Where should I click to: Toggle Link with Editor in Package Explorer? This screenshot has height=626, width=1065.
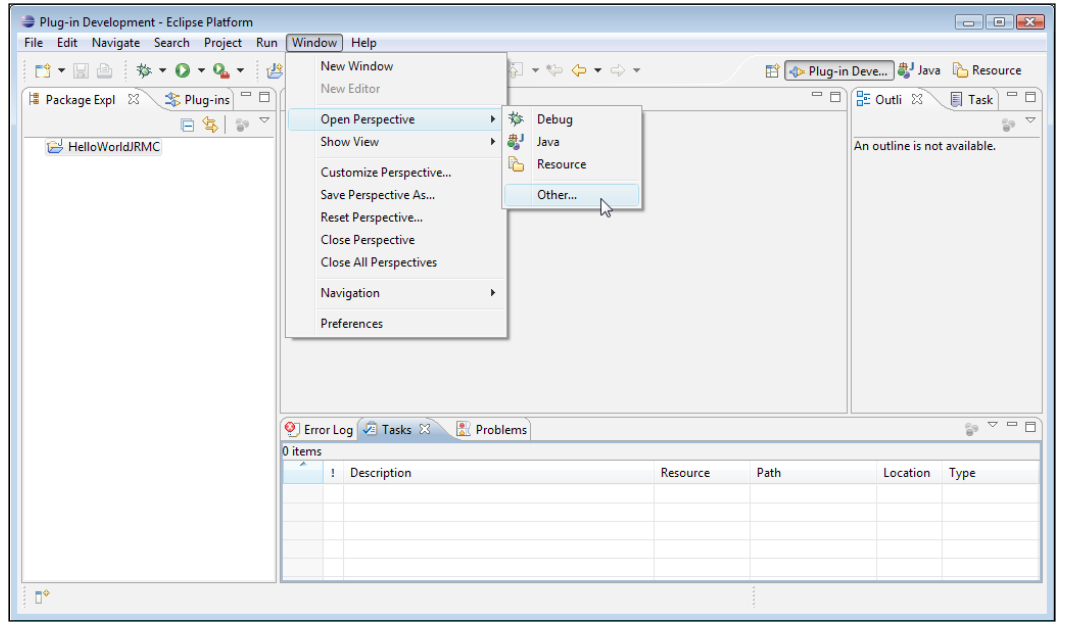(210, 125)
